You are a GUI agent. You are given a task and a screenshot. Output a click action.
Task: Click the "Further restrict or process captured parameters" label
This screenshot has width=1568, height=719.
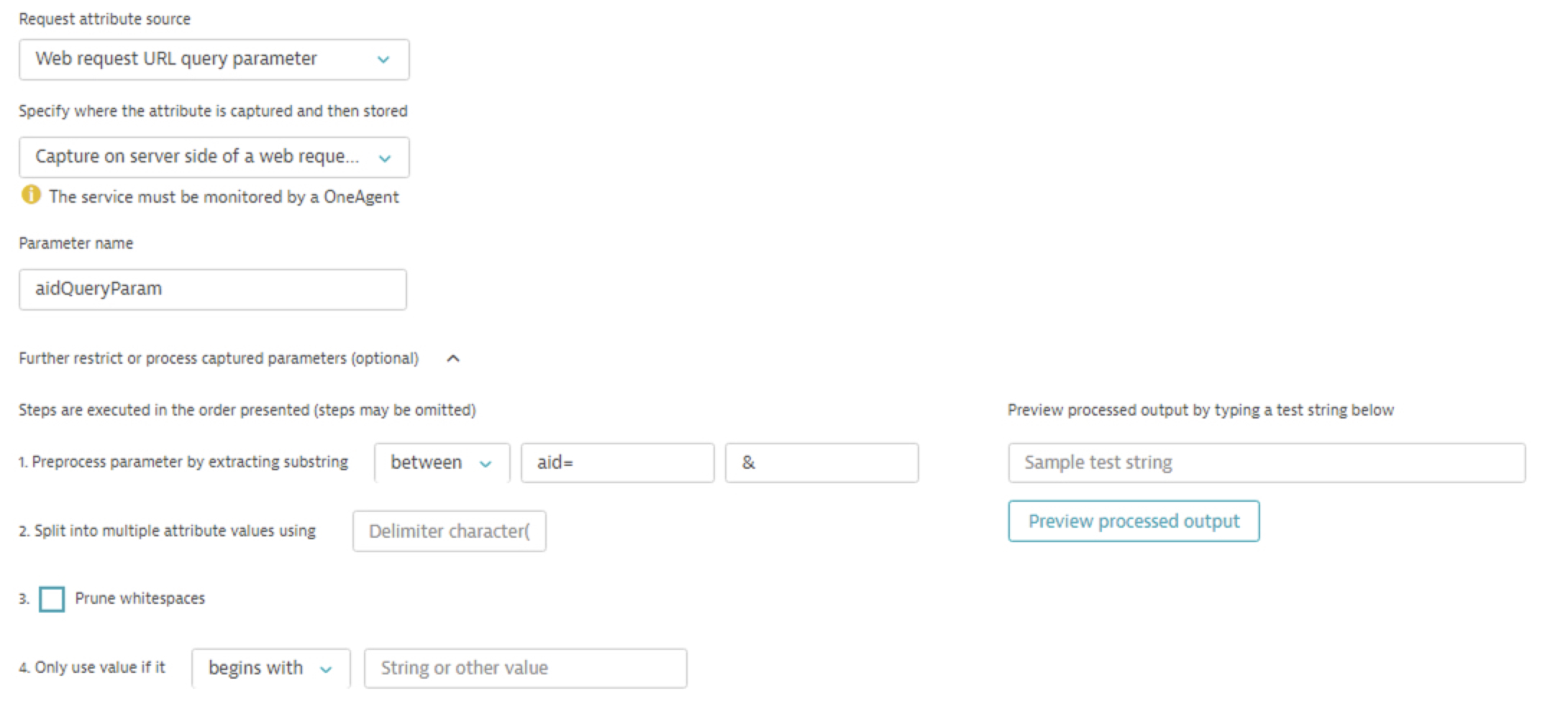tap(219, 358)
